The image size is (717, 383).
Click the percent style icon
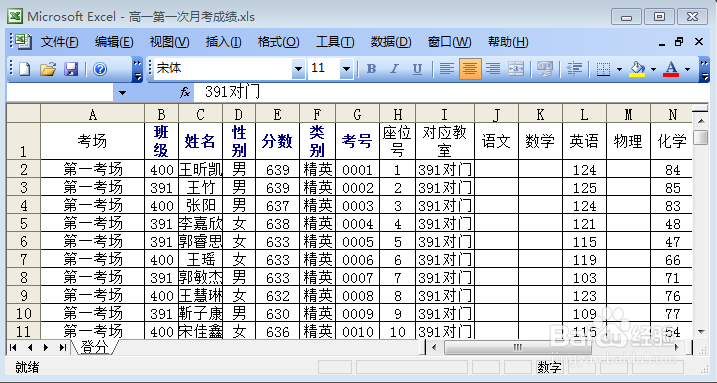click(x=545, y=69)
